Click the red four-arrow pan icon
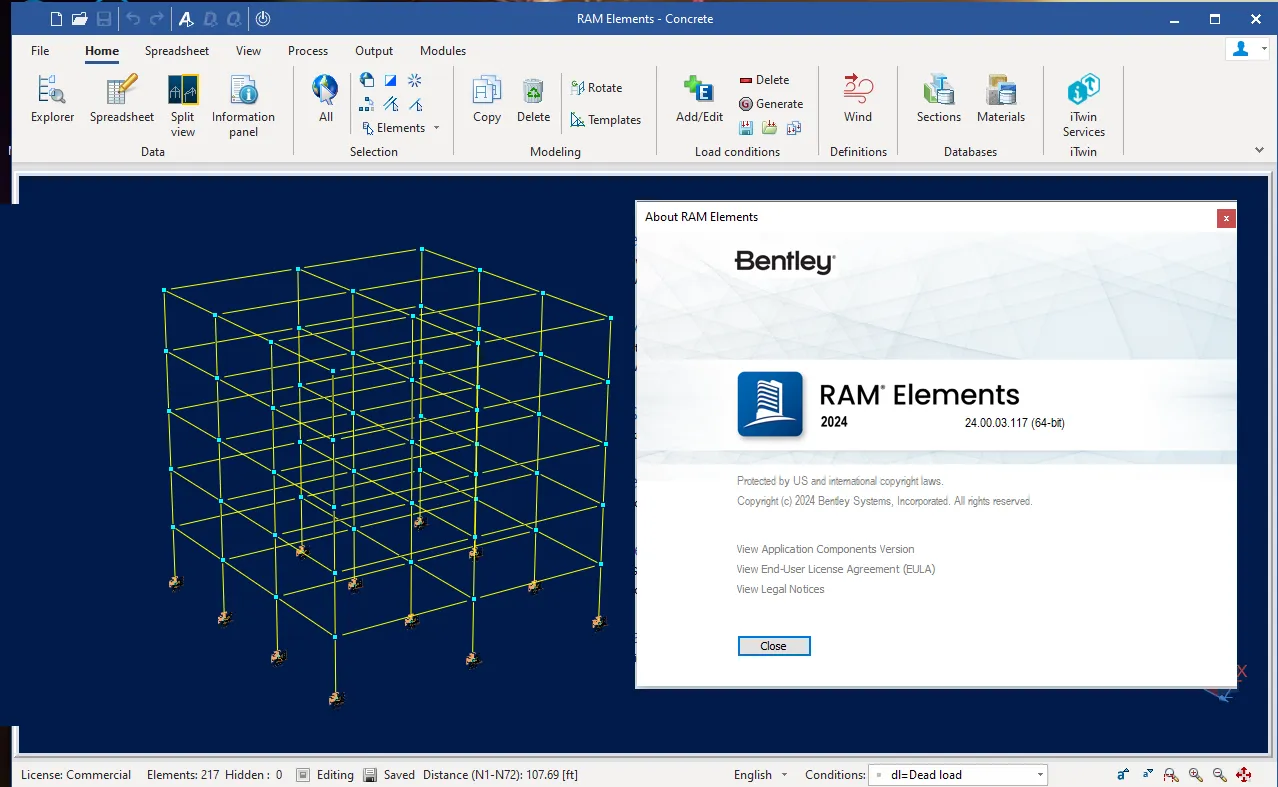Screen dimensions: 1278x787 click(x=1244, y=775)
